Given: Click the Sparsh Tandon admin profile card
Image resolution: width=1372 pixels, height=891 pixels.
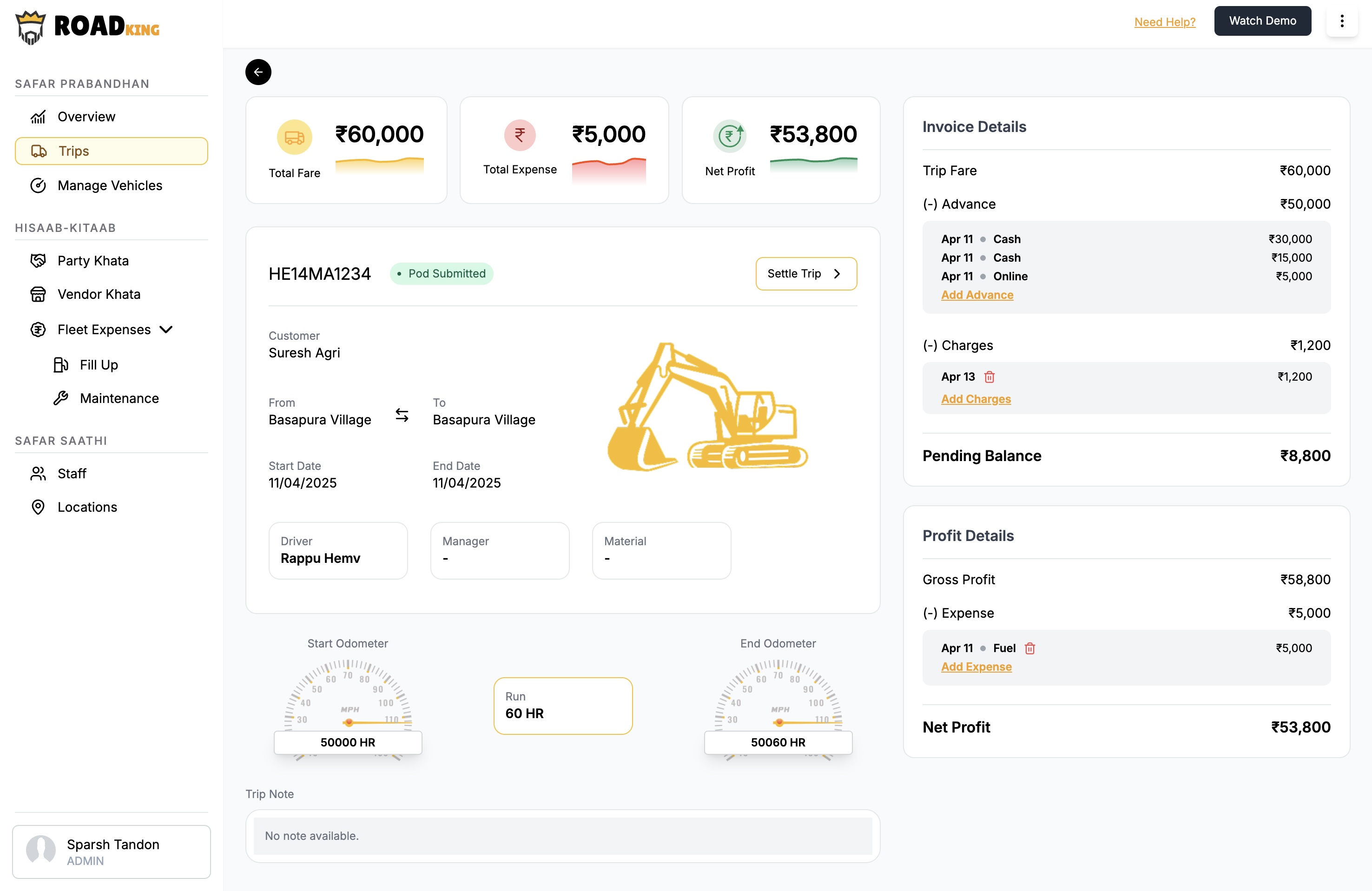Looking at the screenshot, I should click(x=111, y=851).
